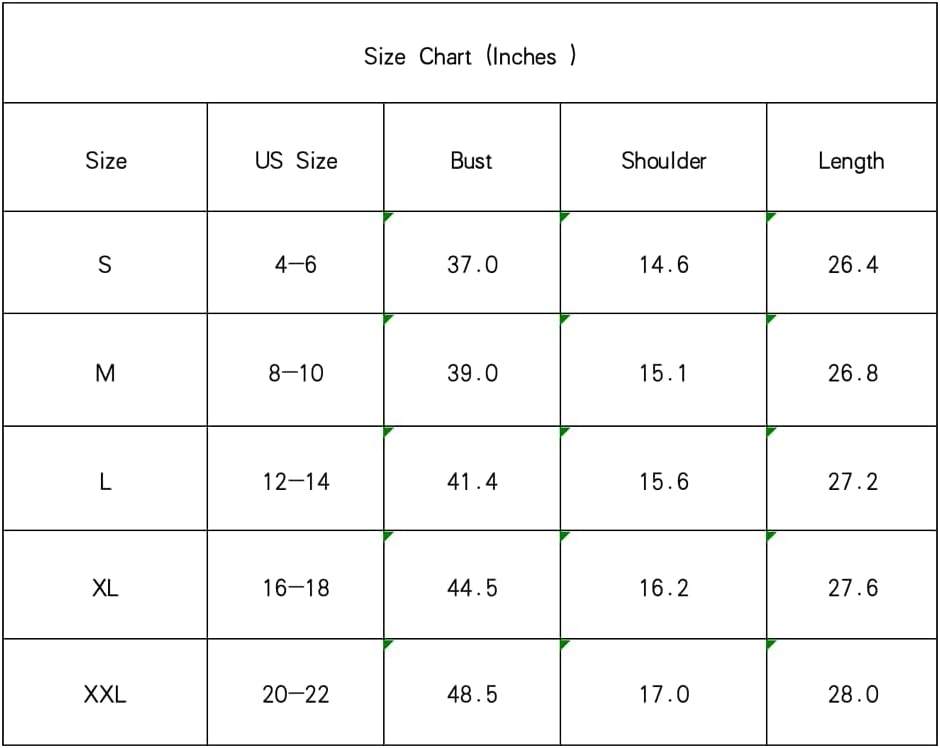Click the US size 20–22 cell
The width and height of the screenshot is (940, 748).
point(296,692)
